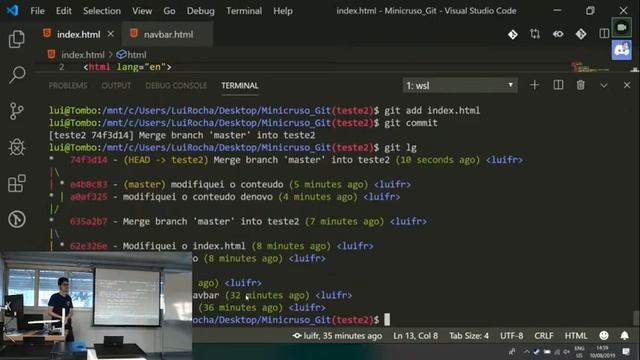Click 'Ln 13, Col 8' in status bar
The width and height of the screenshot is (640, 360).
tap(416, 336)
